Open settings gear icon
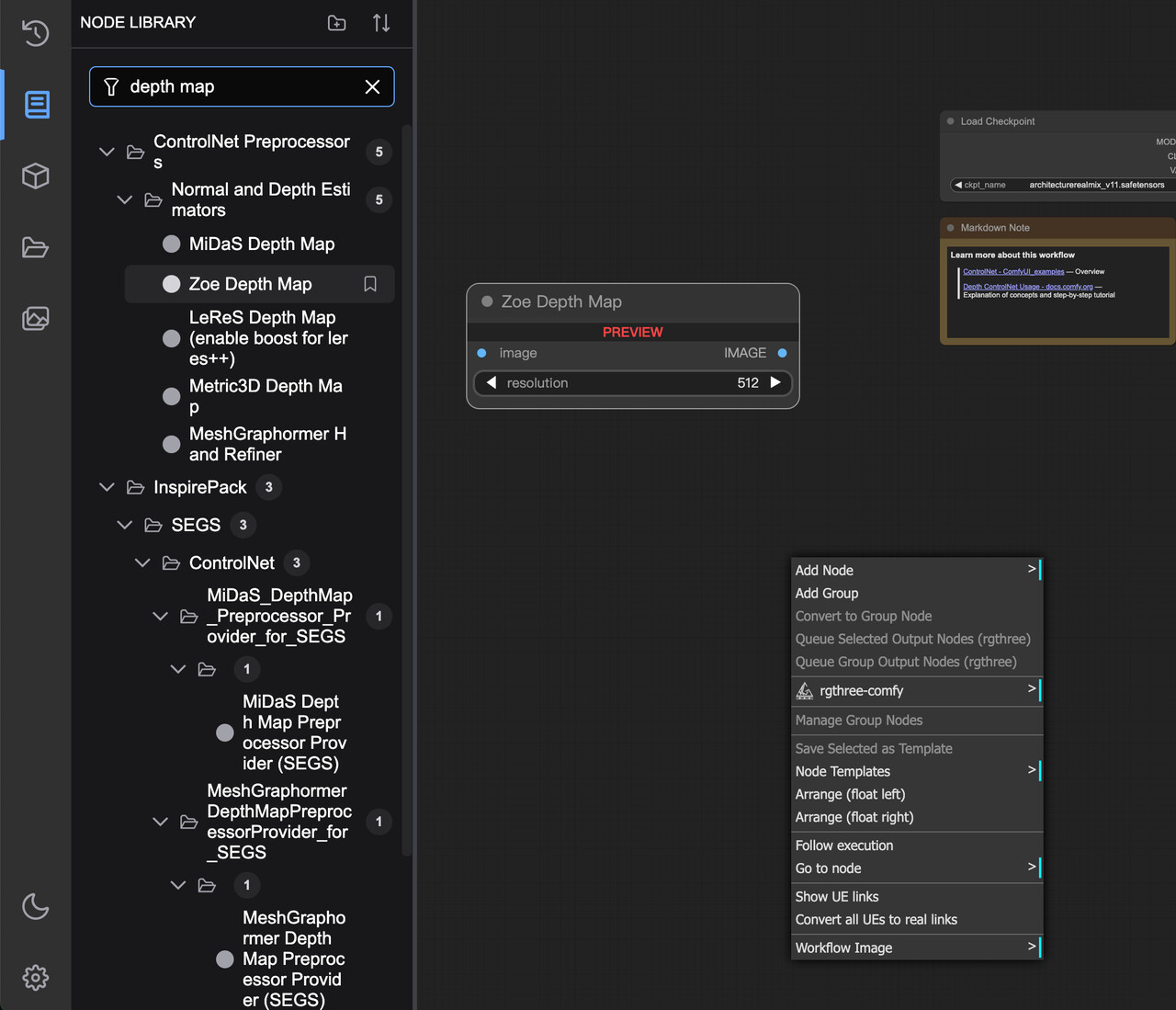 [x=36, y=977]
